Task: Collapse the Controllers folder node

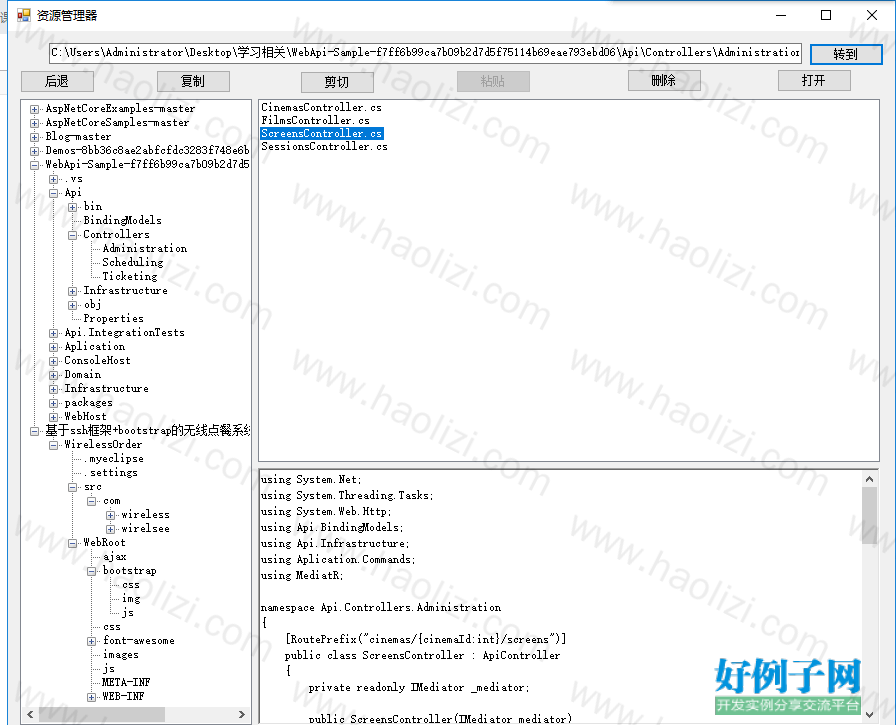Action: 73,235
